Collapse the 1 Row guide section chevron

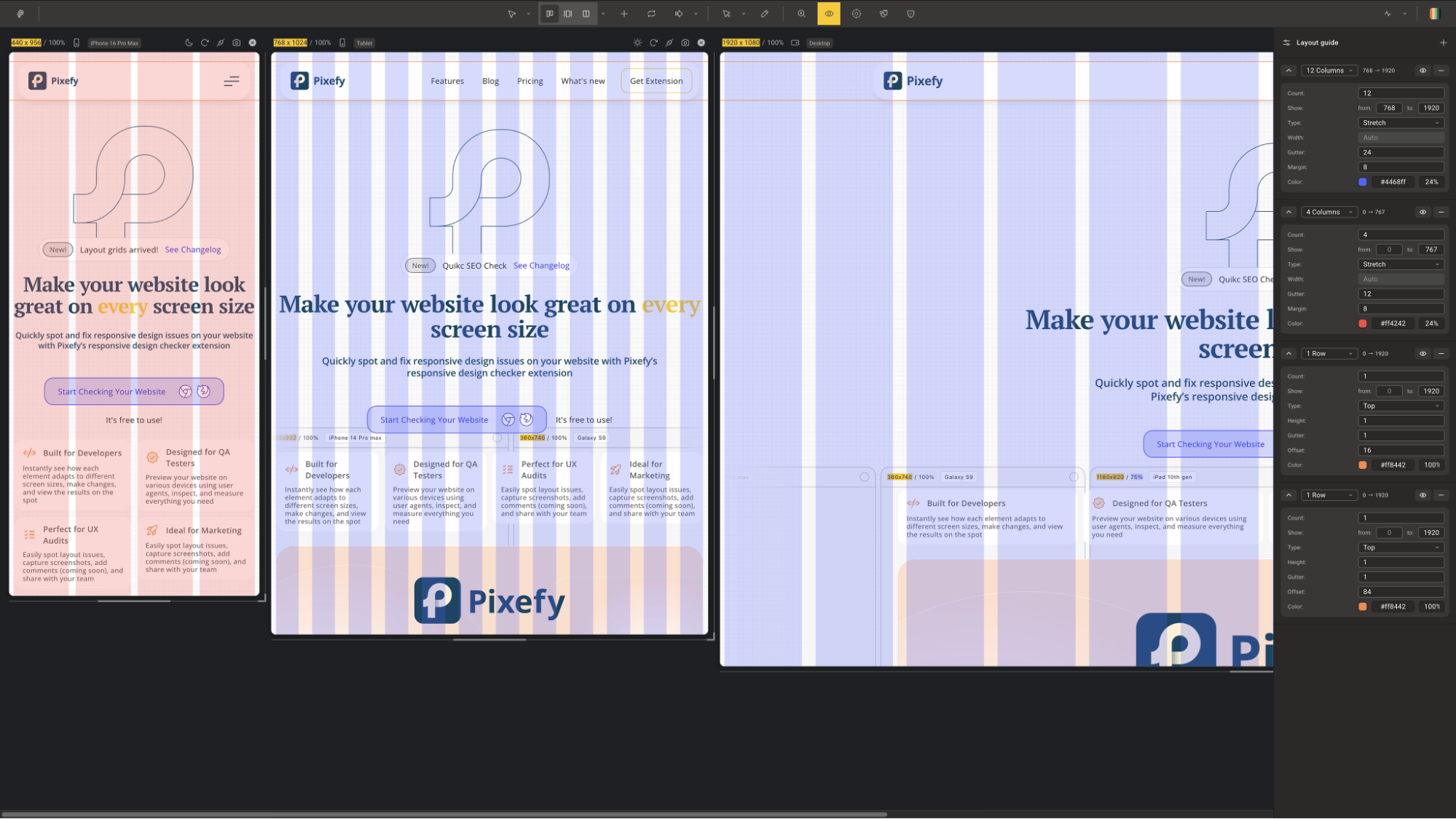coord(1288,353)
